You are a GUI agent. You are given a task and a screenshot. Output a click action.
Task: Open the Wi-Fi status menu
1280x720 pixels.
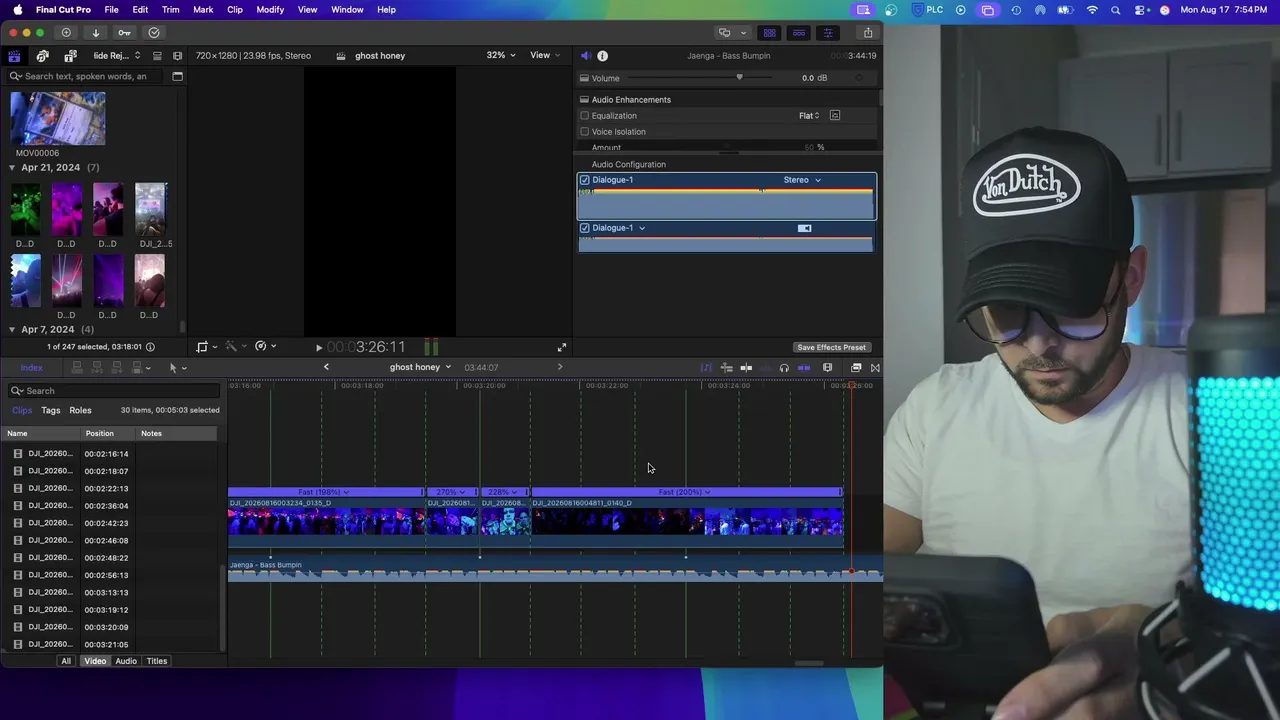pos(1092,10)
